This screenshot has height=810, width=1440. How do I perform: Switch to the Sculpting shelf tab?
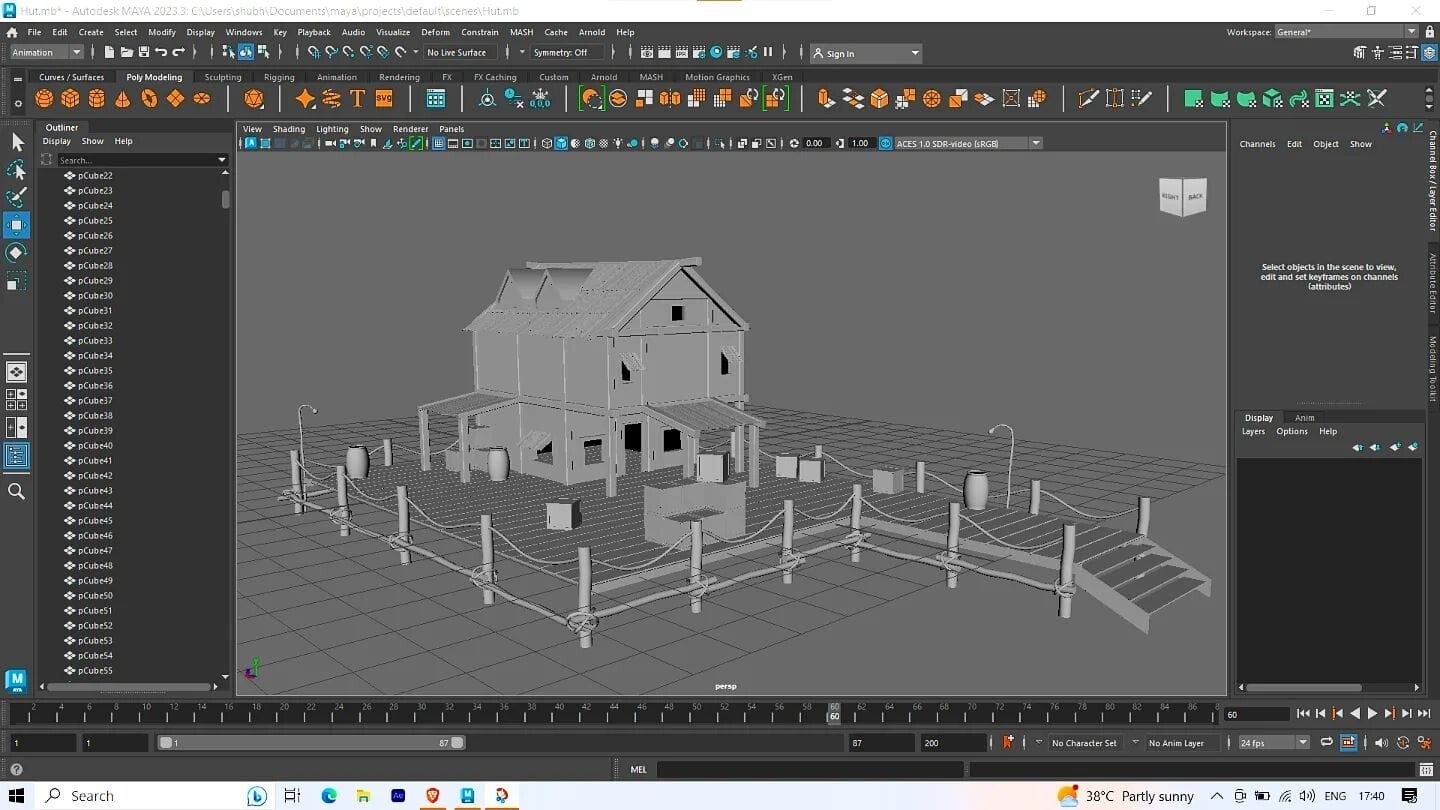coord(222,77)
